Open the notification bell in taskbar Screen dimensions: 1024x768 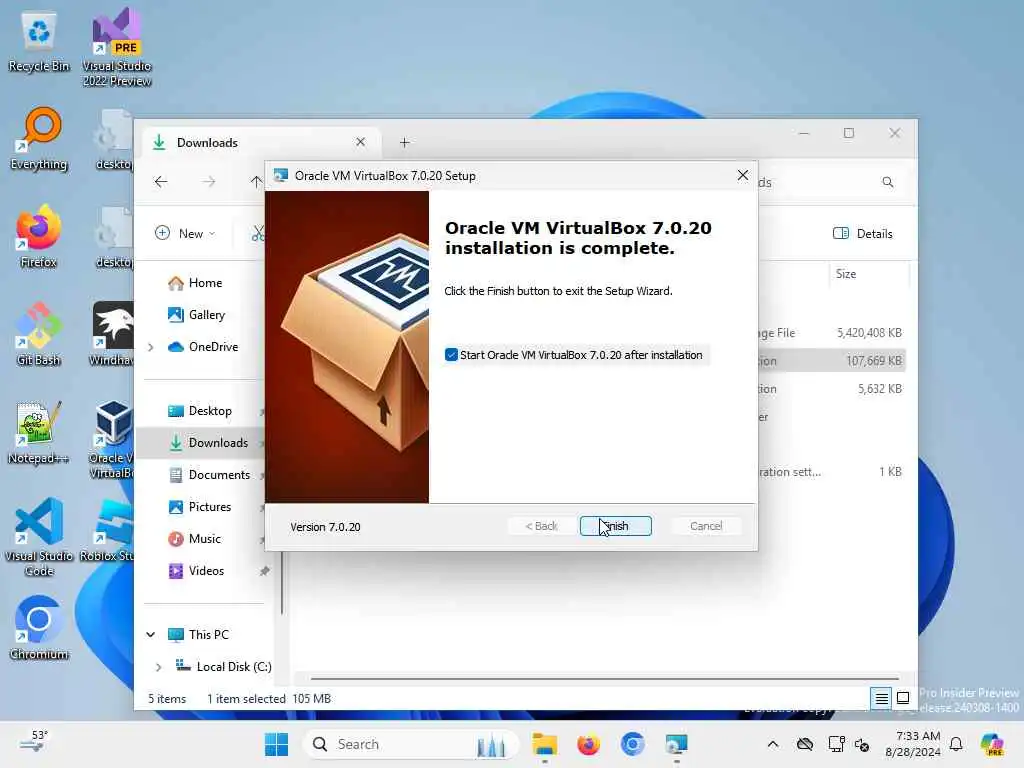pyautogui.click(x=956, y=744)
